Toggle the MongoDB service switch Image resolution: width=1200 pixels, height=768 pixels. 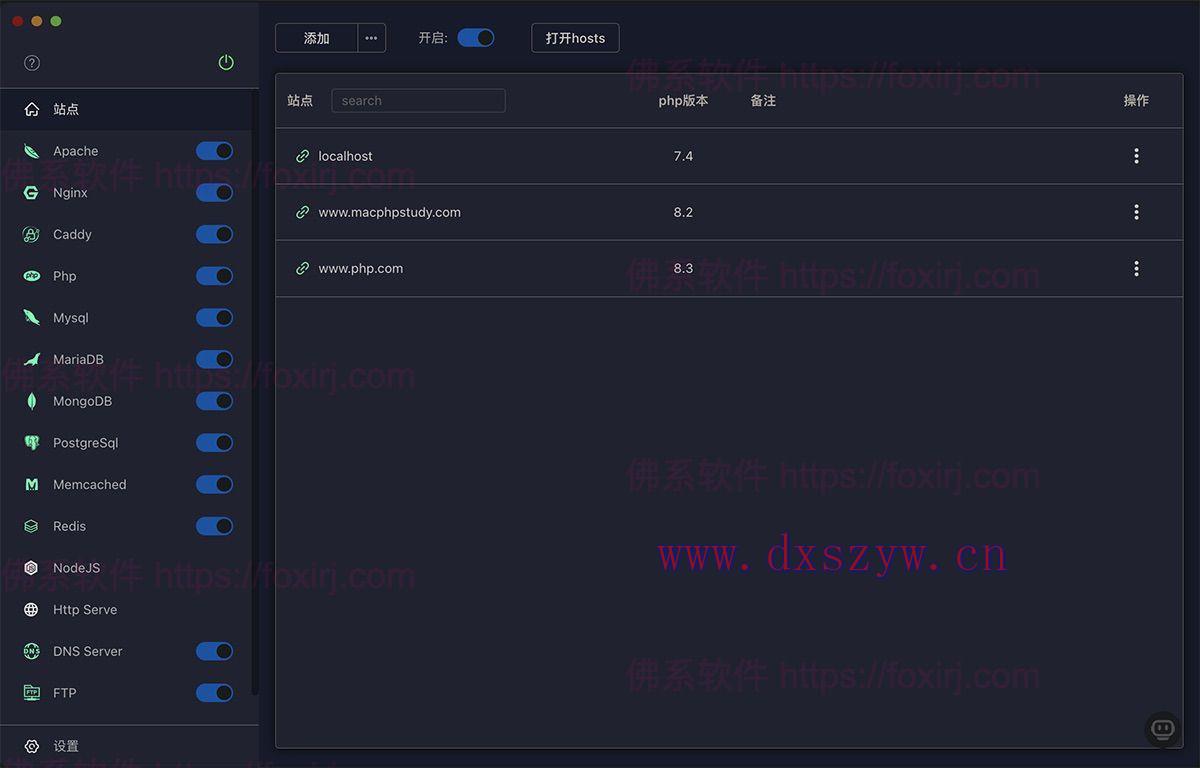tap(214, 401)
